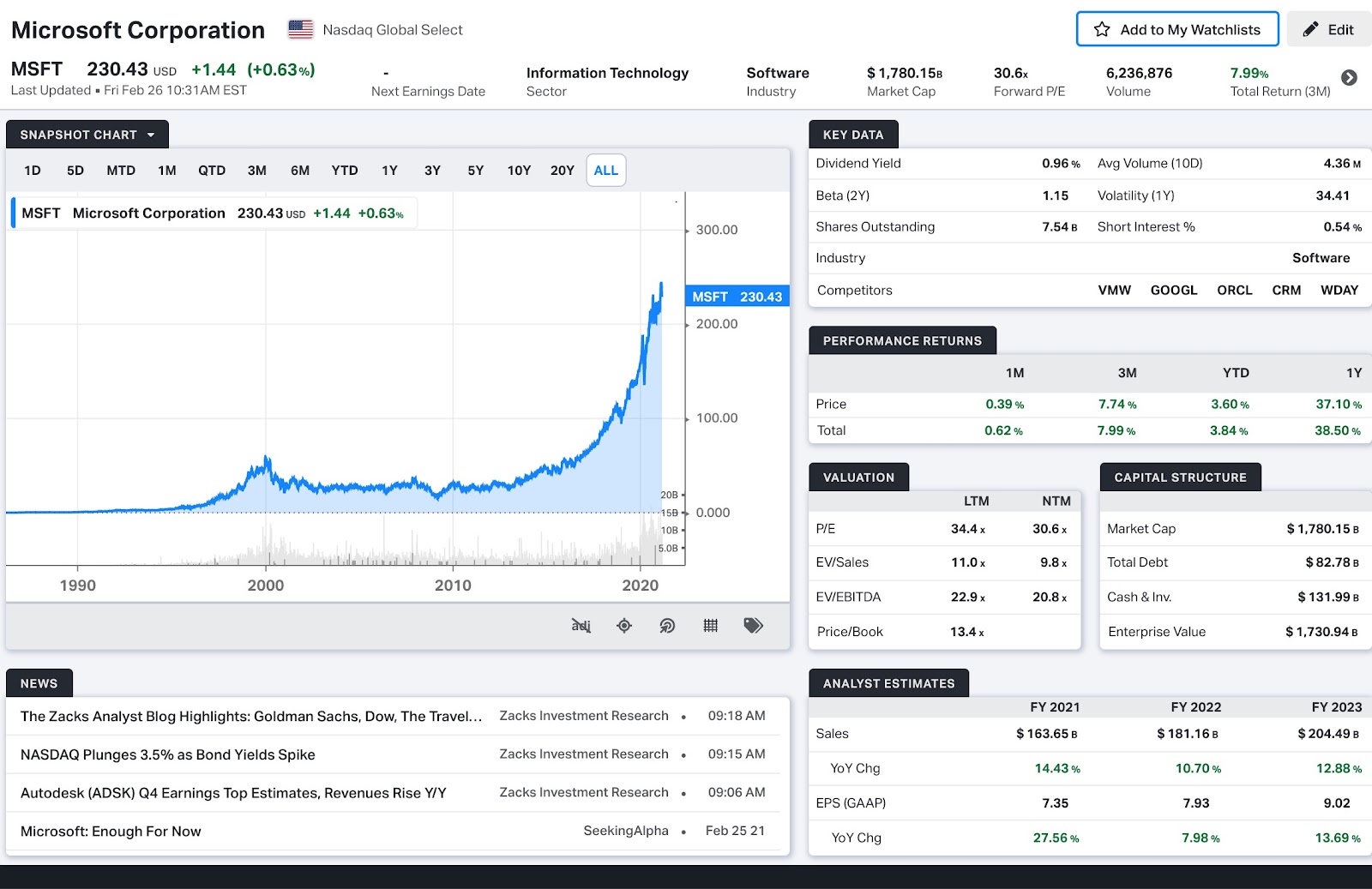
Task: Click the MSFT Microsoft Corporation chart legend
Action: pyautogui.click(x=214, y=213)
